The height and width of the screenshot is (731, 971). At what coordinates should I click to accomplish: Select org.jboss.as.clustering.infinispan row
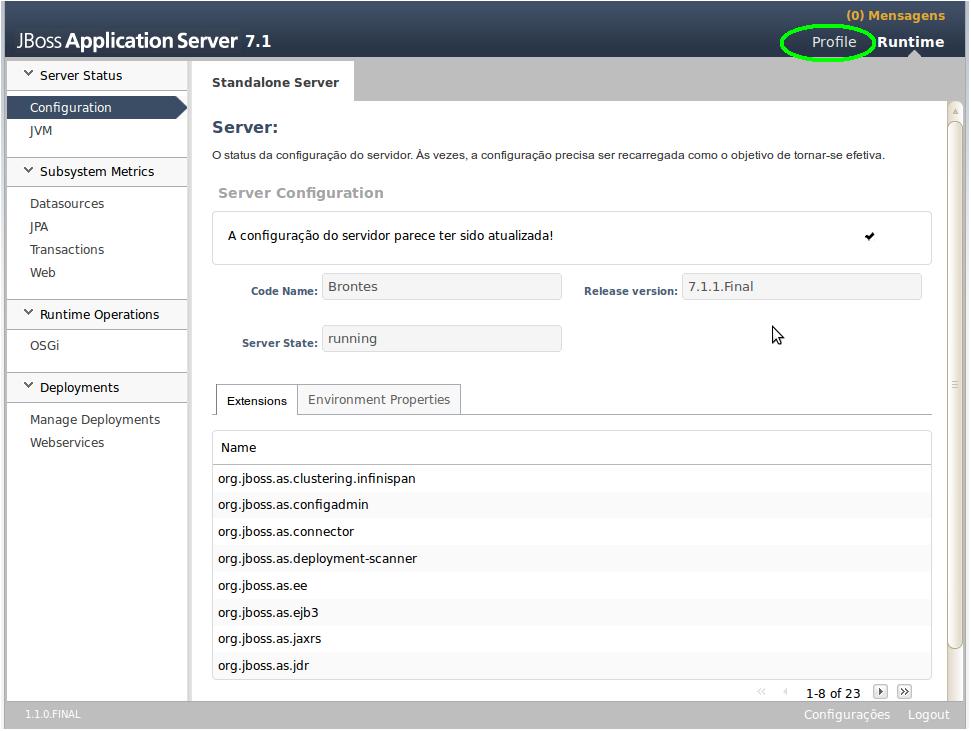click(x=572, y=478)
